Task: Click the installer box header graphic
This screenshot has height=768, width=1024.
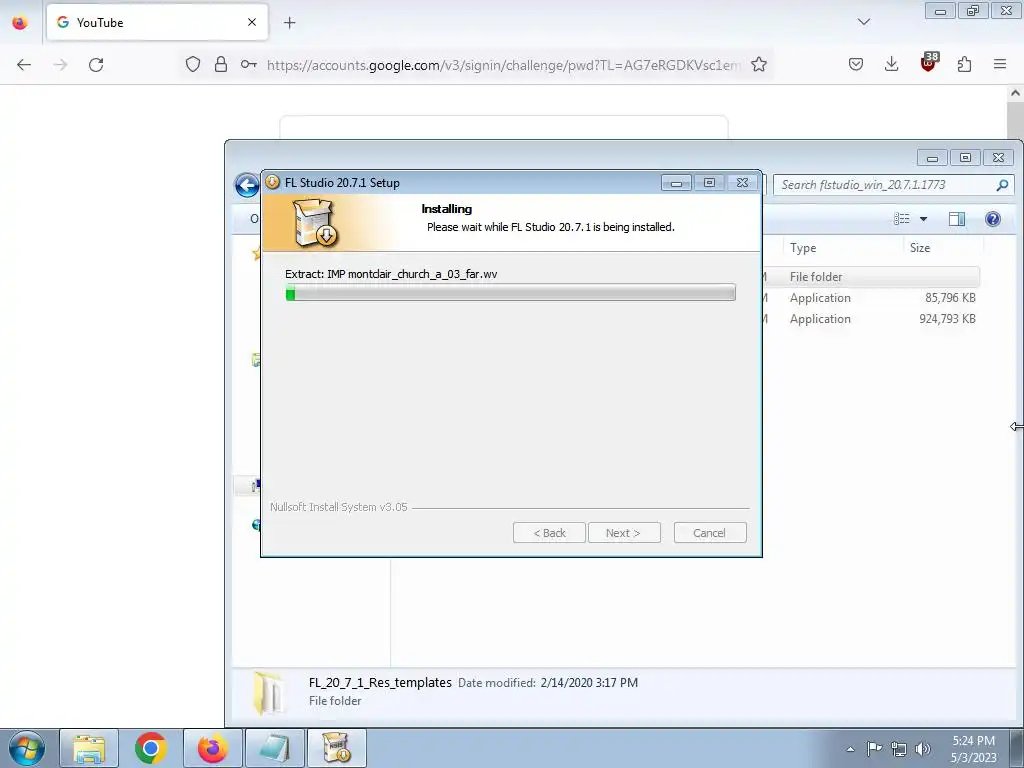Action: pyautogui.click(x=315, y=223)
